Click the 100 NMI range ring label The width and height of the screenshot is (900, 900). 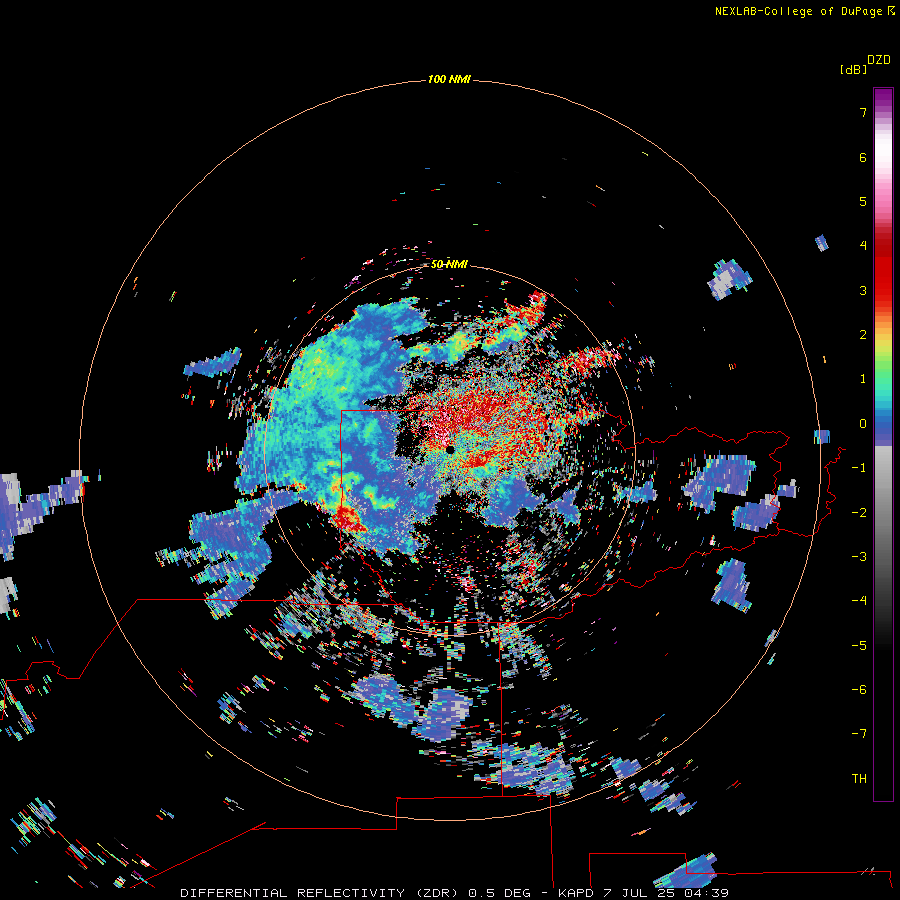pyautogui.click(x=449, y=79)
